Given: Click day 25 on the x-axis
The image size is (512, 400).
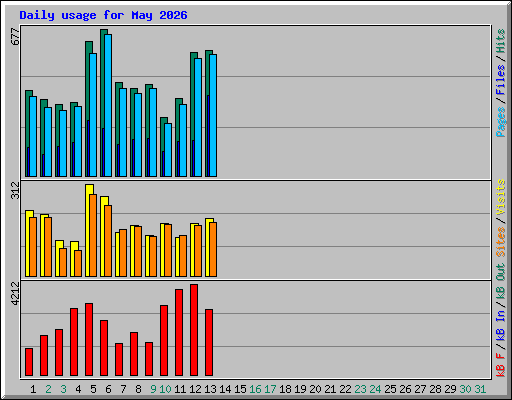Looking at the screenshot, I should [390, 389].
